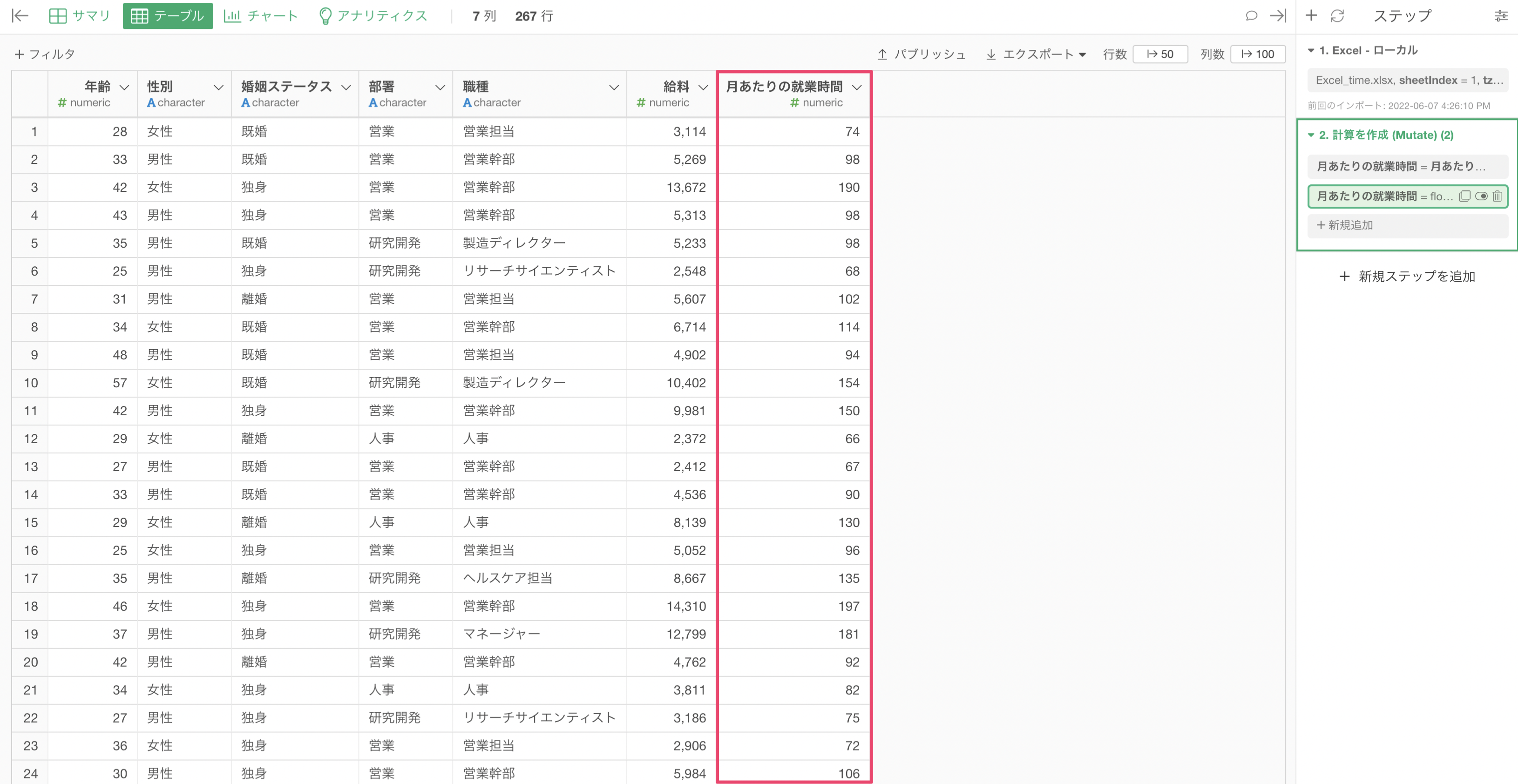The image size is (1518, 784).
Task: Click the refresh data icon
Action: click(1337, 16)
